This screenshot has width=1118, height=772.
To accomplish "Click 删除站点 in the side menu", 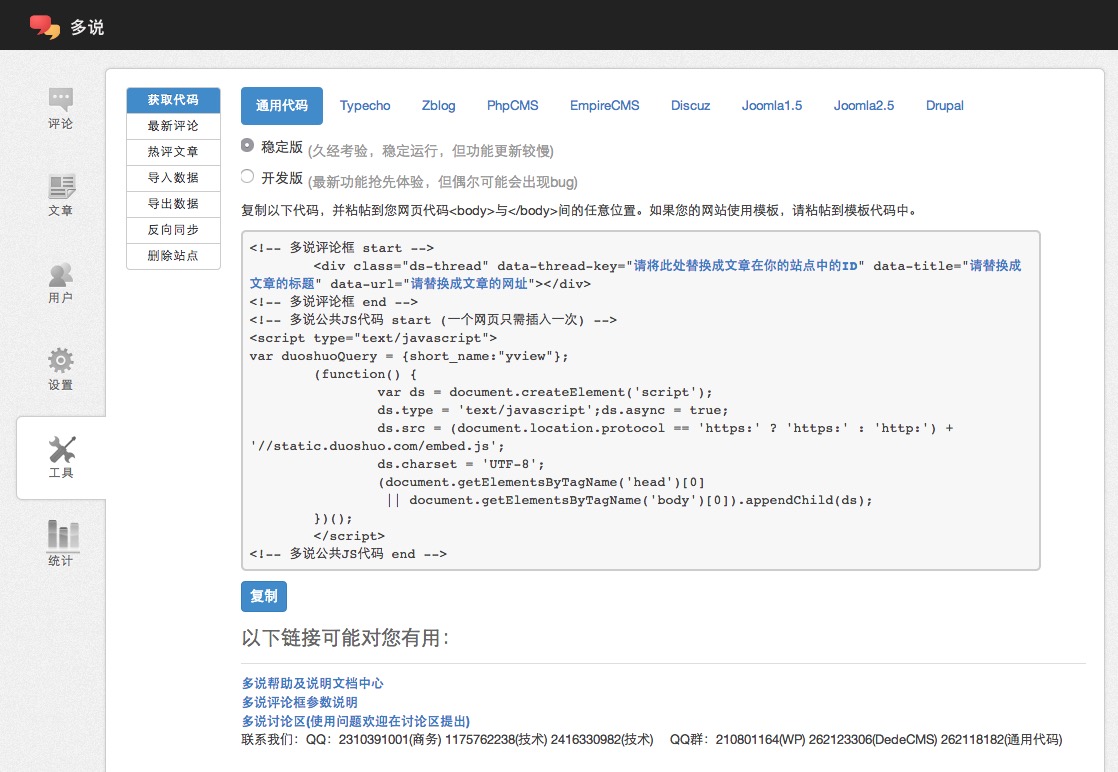I will (173, 256).
